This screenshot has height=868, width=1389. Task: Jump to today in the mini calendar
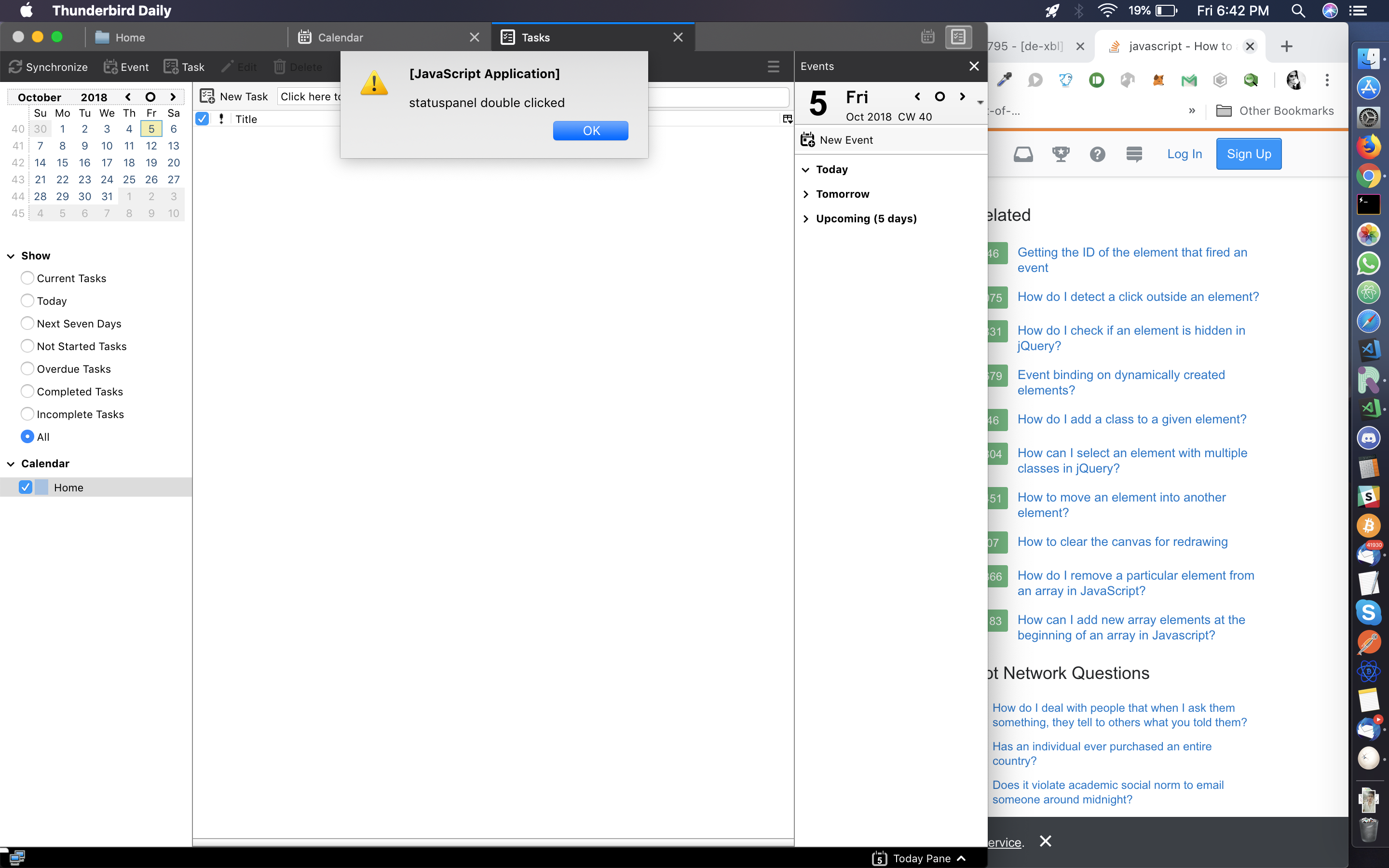click(150, 97)
